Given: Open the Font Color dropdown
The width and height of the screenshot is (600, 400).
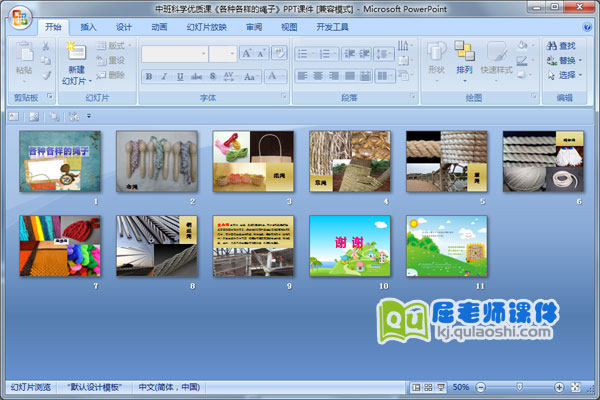Looking at the screenshot, I should coord(275,76).
